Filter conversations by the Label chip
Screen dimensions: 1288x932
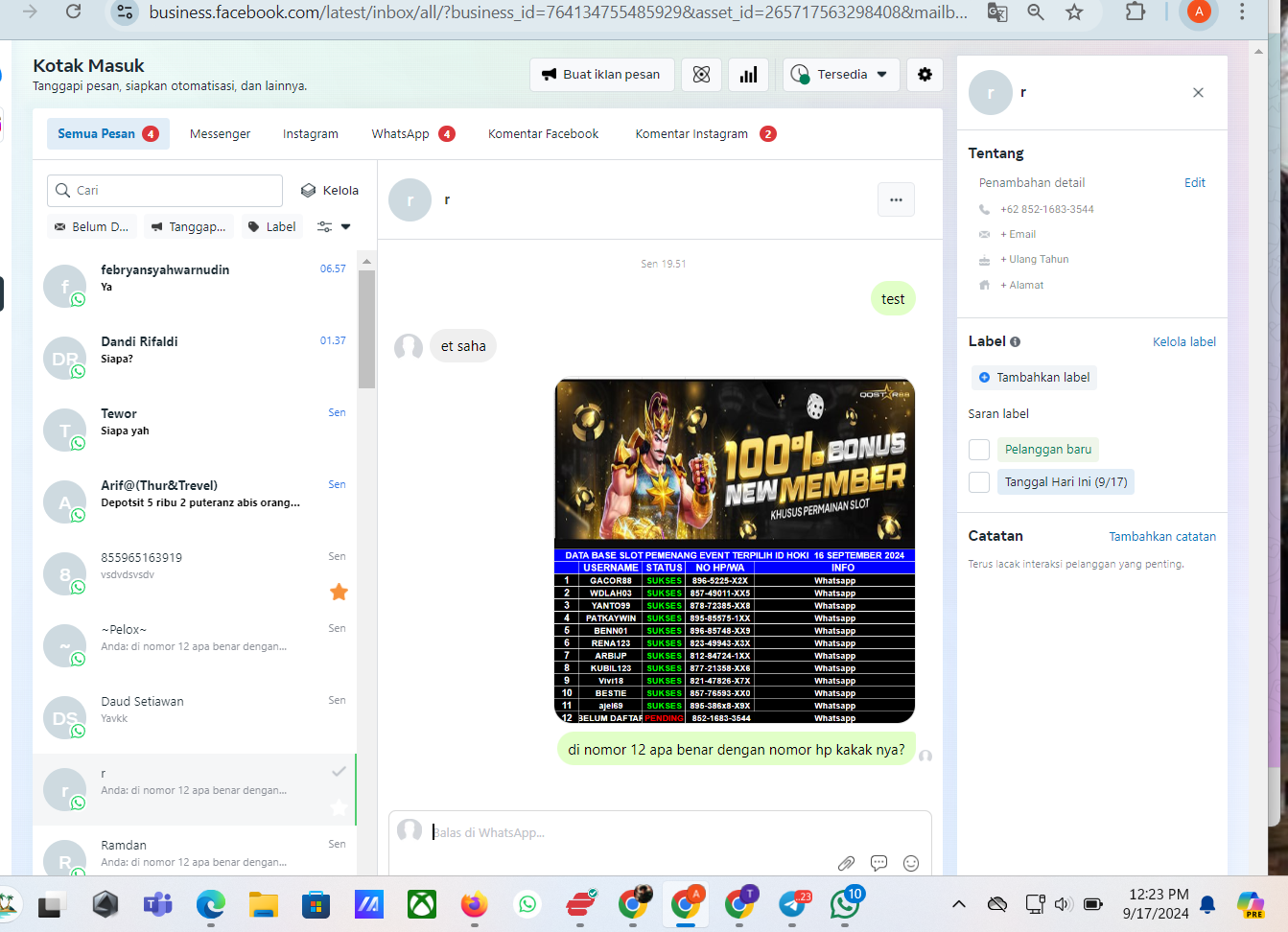click(271, 227)
